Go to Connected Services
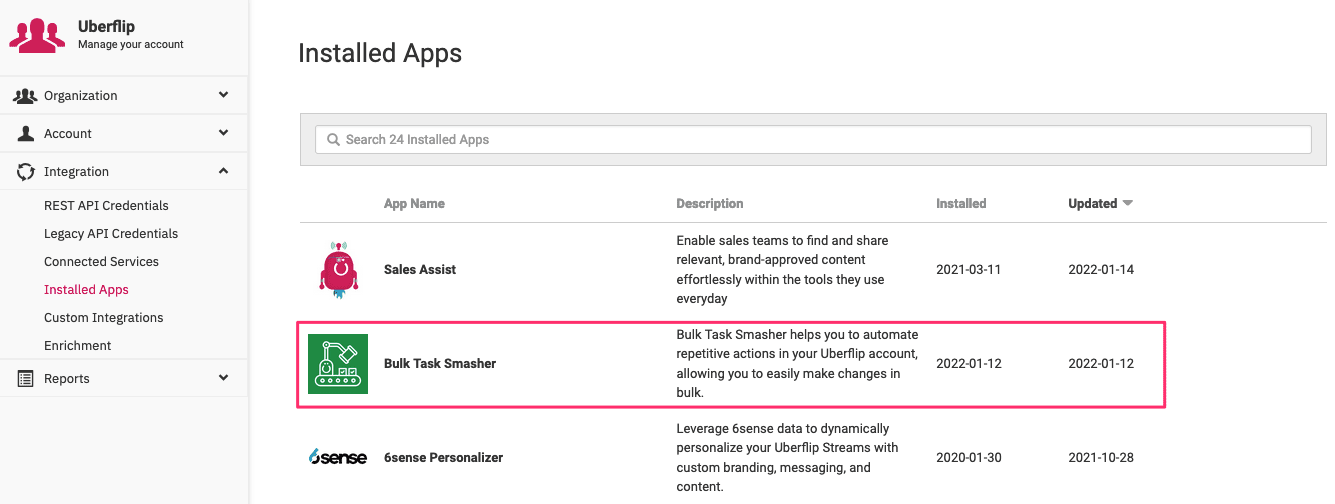This screenshot has height=504, width=1335. coord(101,262)
